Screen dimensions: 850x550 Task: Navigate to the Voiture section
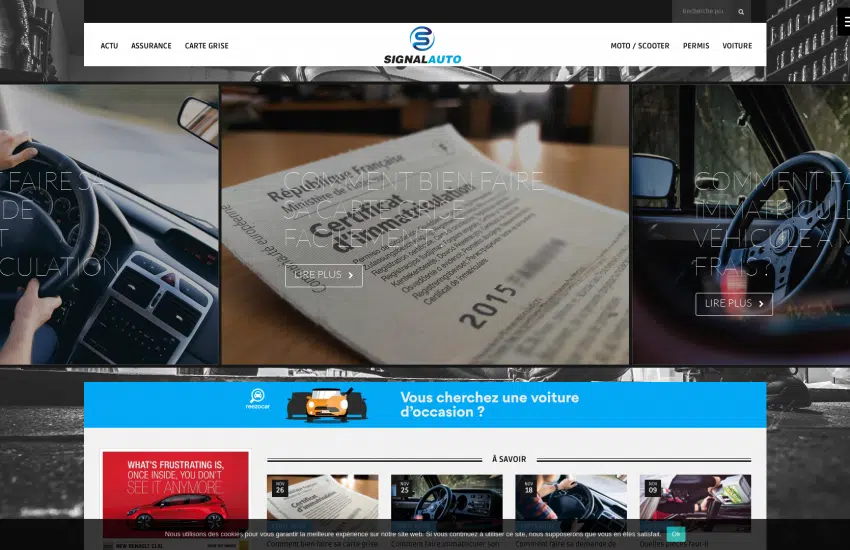click(737, 46)
